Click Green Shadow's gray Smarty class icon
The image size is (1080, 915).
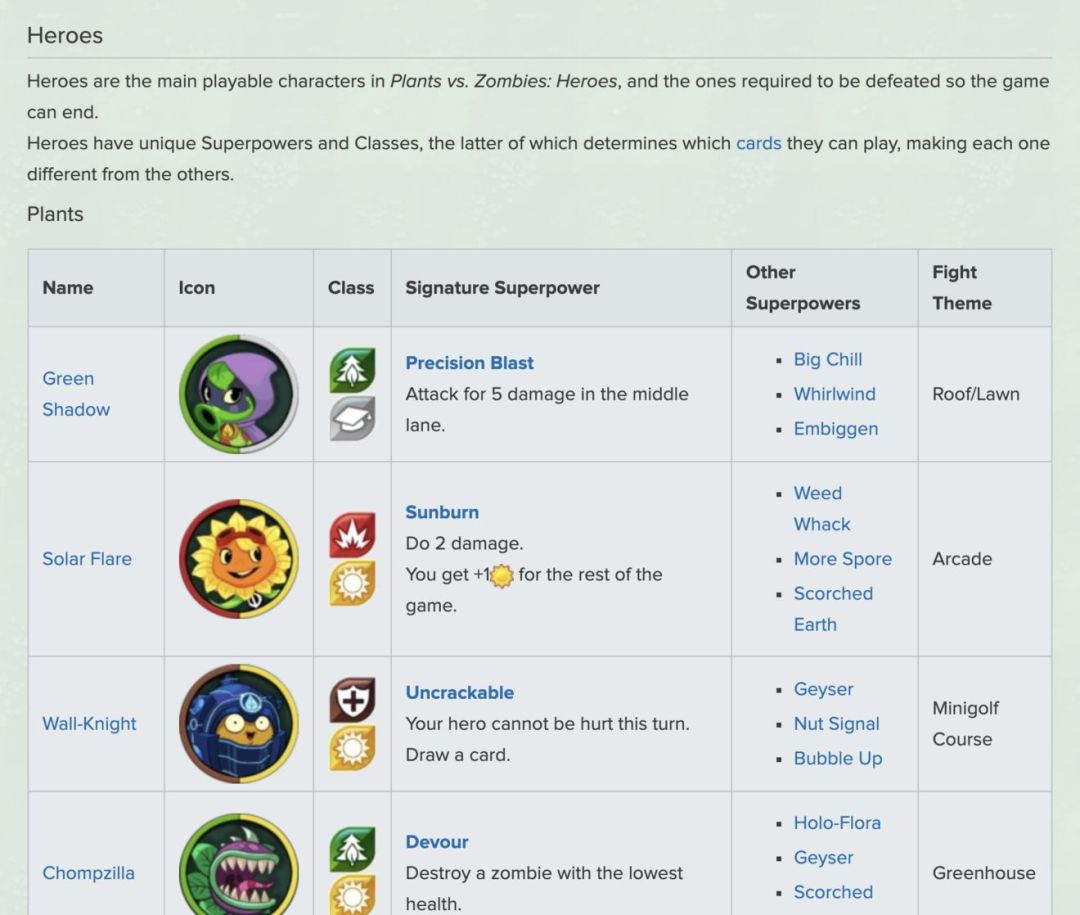pyautogui.click(x=352, y=418)
